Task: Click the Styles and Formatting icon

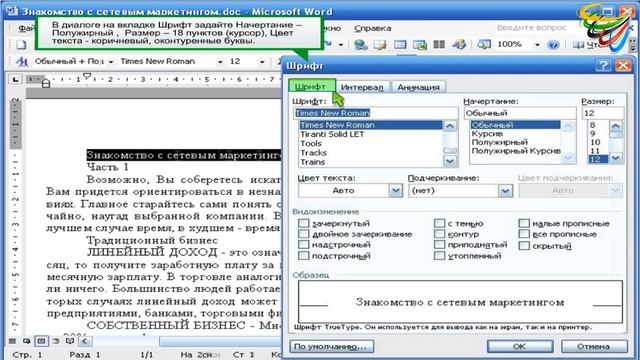Action: click(x=22, y=62)
